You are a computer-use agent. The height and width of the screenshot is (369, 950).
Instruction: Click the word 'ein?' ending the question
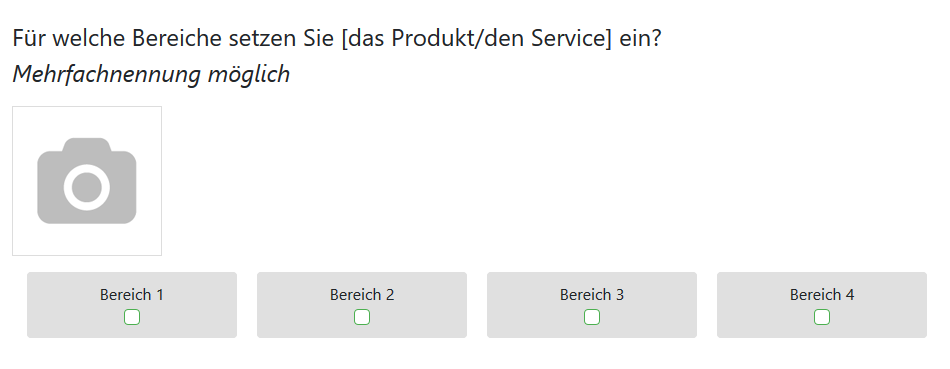[x=641, y=39]
